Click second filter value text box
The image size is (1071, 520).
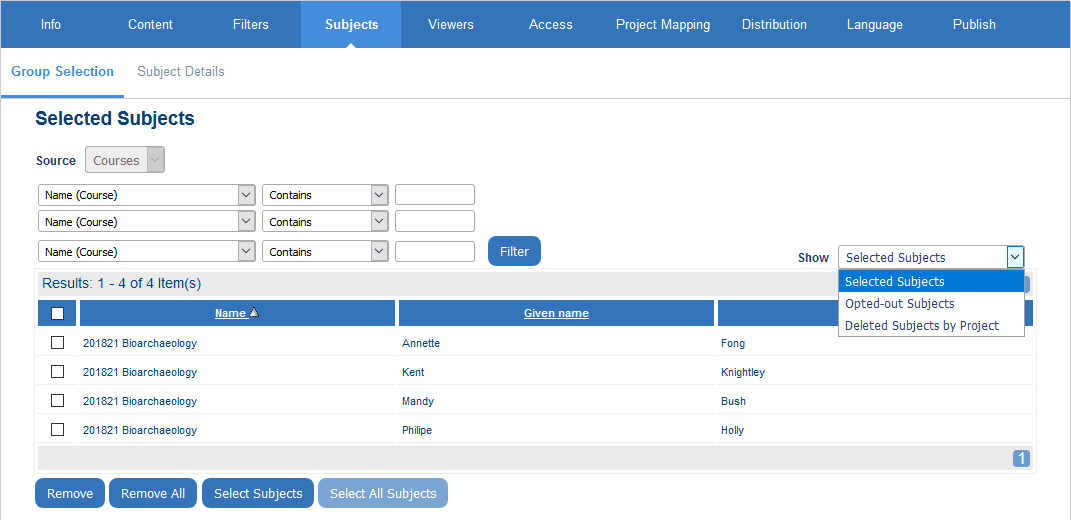(434, 221)
